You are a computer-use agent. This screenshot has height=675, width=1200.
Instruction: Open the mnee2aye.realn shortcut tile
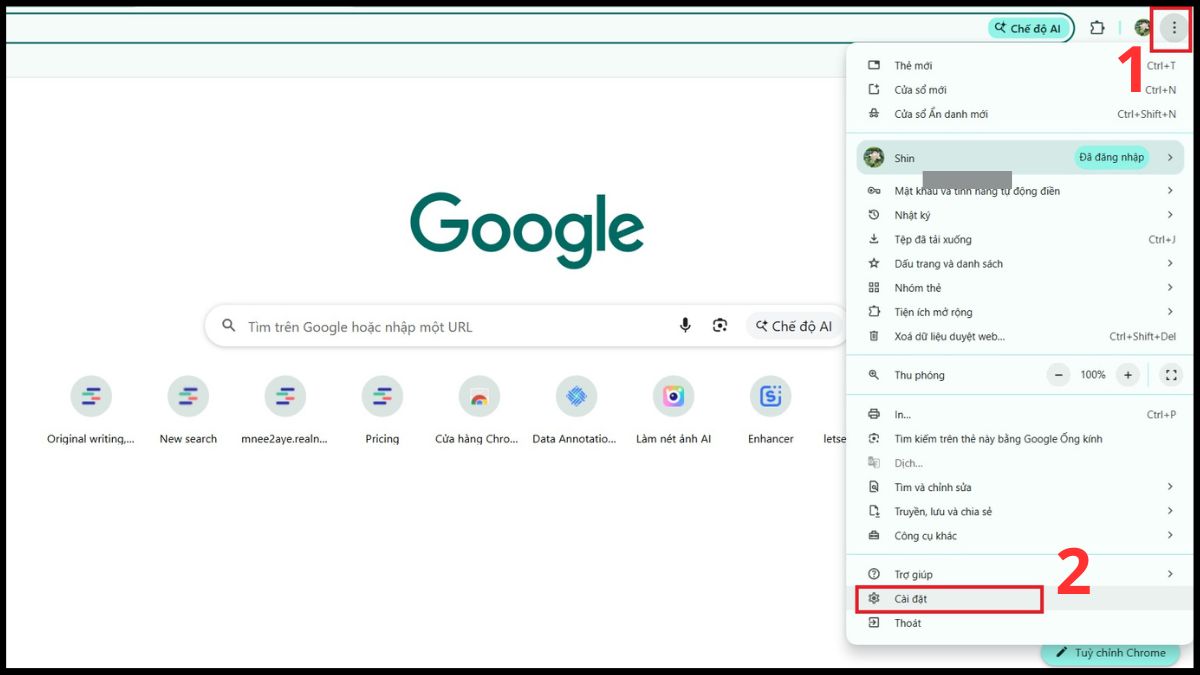tap(285, 411)
